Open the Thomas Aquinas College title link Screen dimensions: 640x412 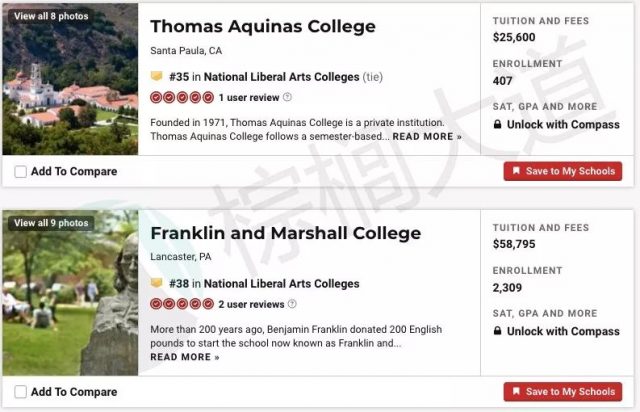click(x=263, y=27)
